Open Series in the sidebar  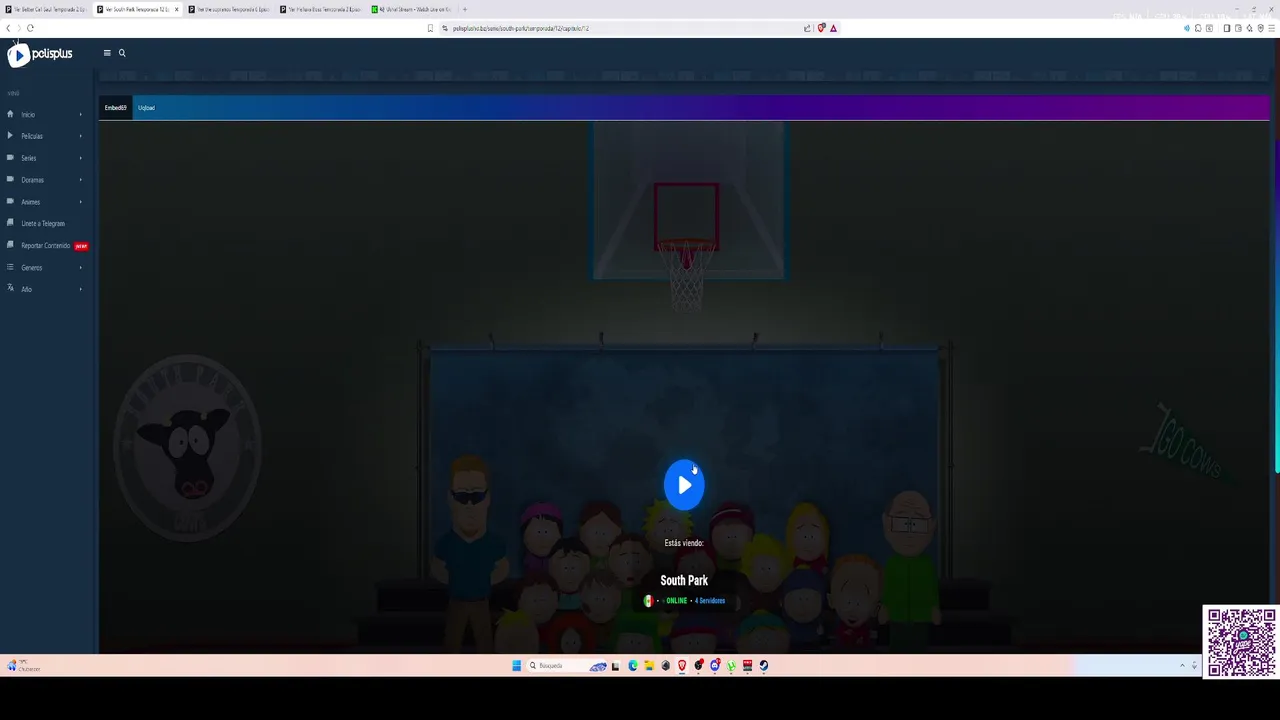point(29,158)
